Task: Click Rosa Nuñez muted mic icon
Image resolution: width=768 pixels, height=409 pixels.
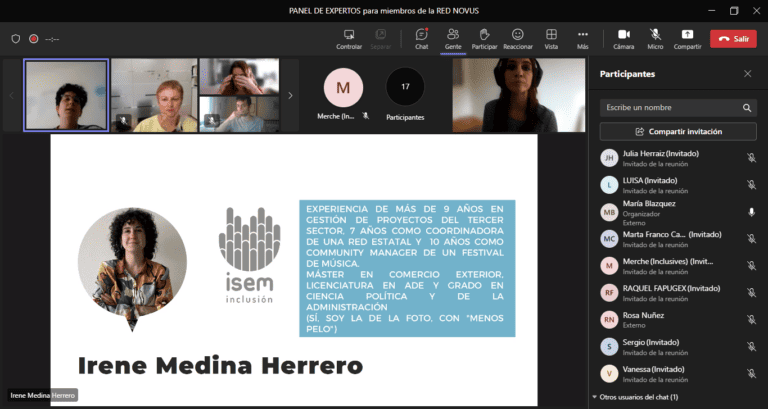Action: click(x=751, y=319)
